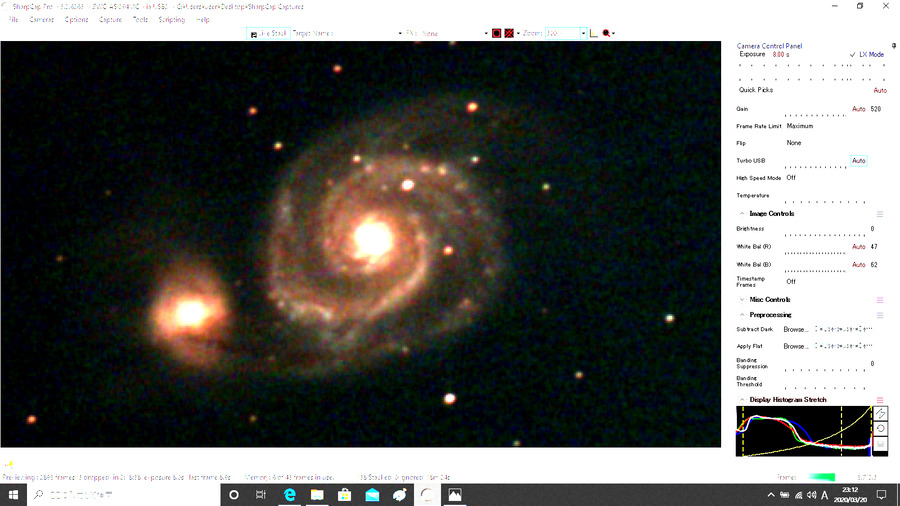Toggle Auto for White Bal (B)

click(x=858, y=264)
